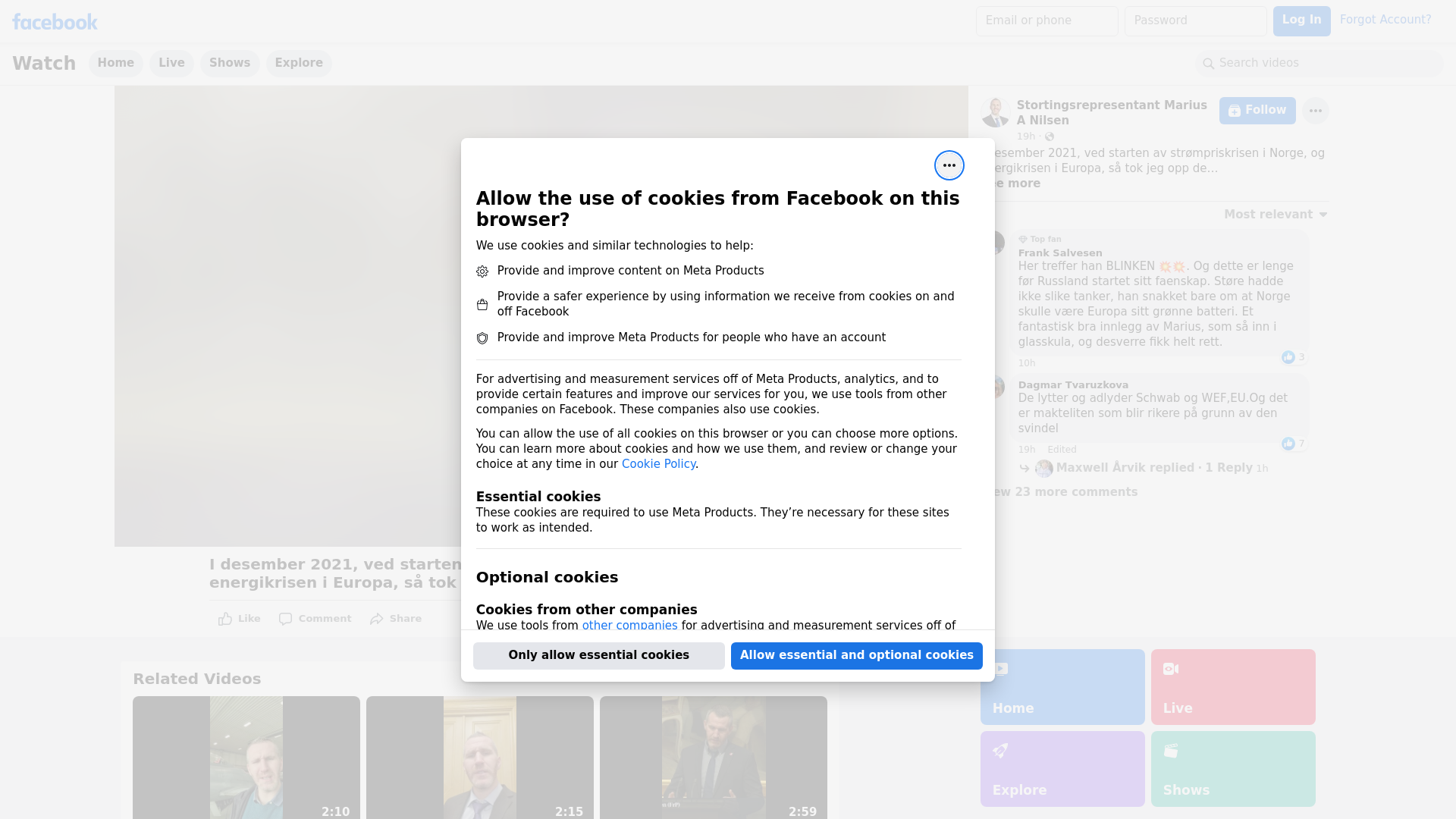Click the search magnifier icon

tap(1209, 64)
